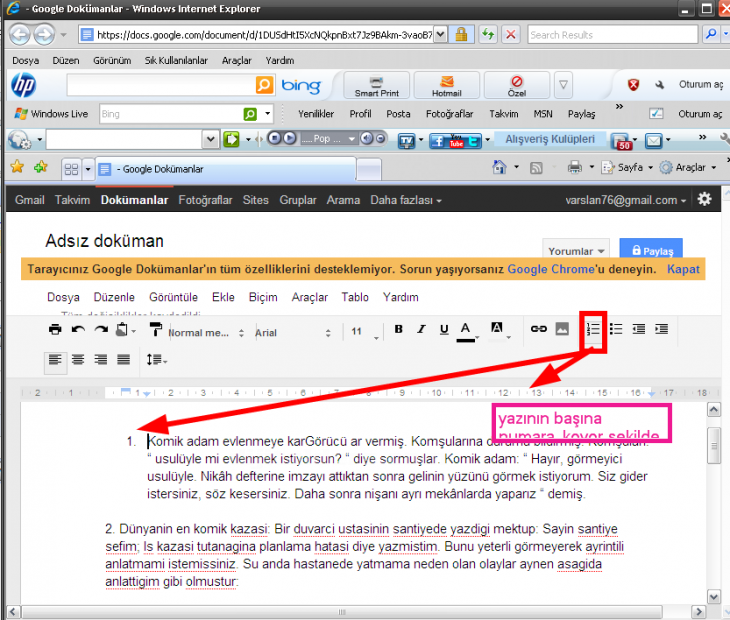Toggle italic formatting

coord(420,329)
